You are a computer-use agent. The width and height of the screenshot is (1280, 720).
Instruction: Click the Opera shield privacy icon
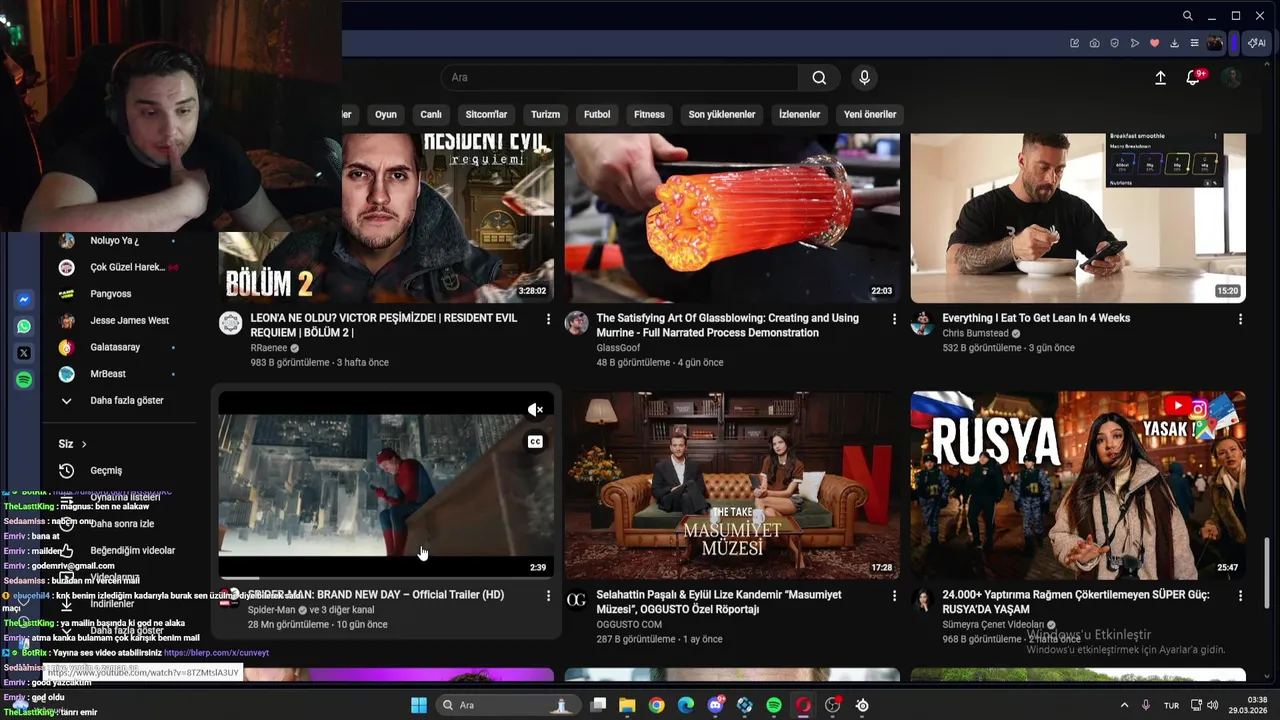[1114, 43]
